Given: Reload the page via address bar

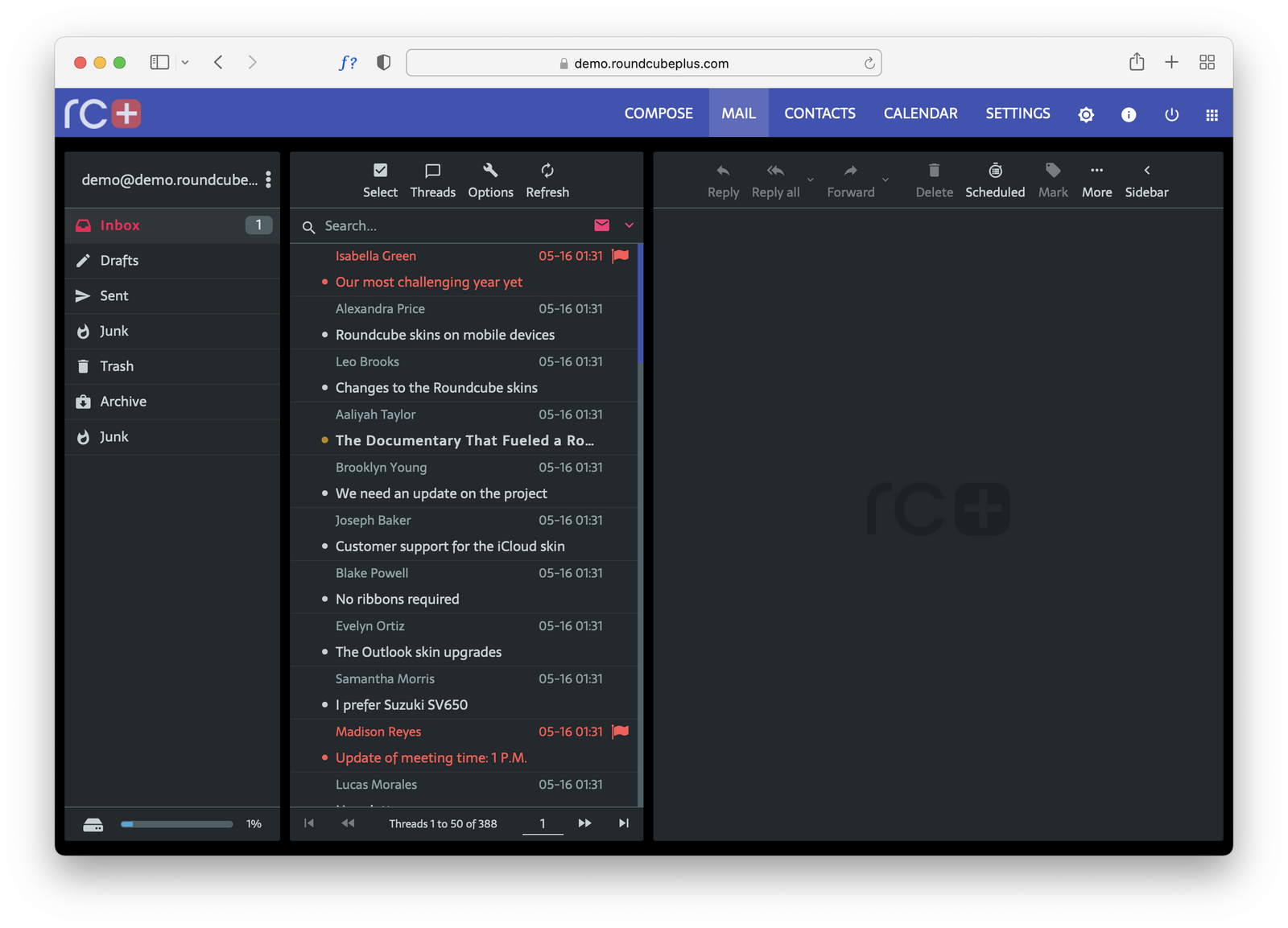Looking at the screenshot, I should [869, 64].
